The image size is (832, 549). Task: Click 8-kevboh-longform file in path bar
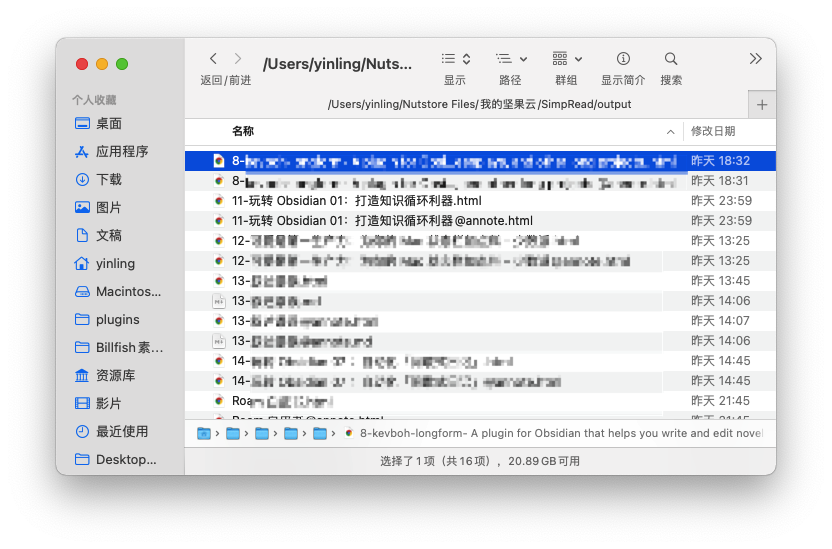pos(554,433)
